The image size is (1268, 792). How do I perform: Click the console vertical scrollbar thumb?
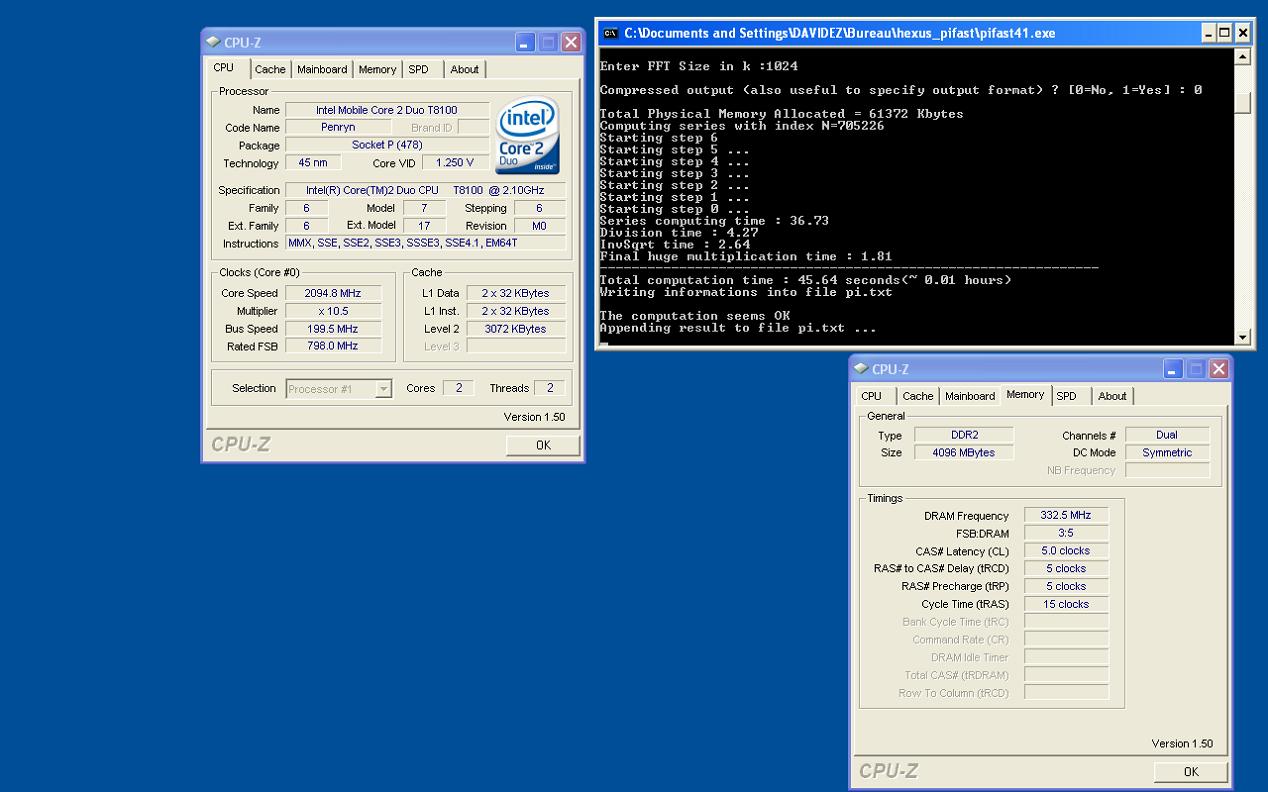click(1243, 102)
